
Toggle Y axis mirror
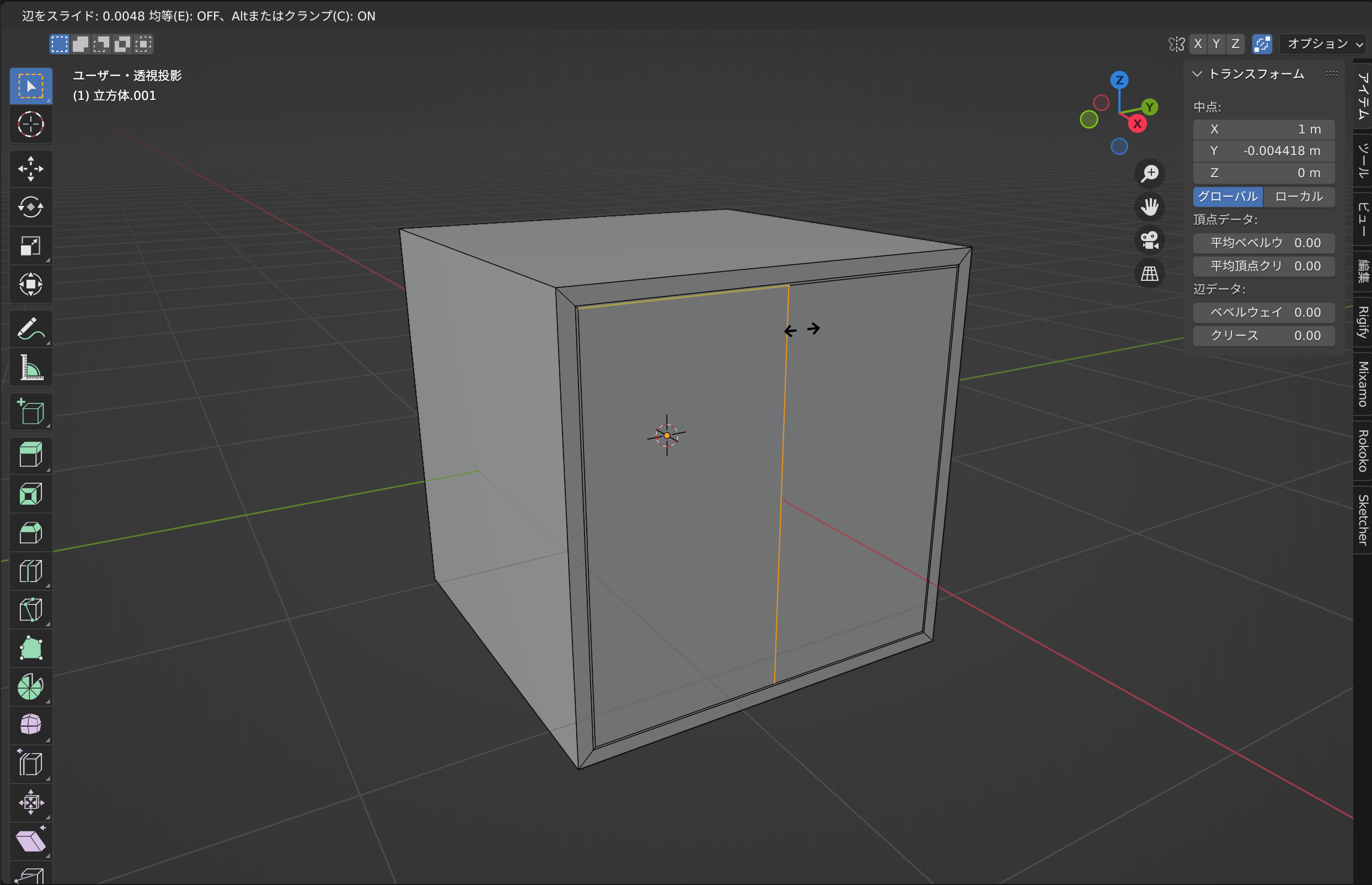tap(1216, 44)
